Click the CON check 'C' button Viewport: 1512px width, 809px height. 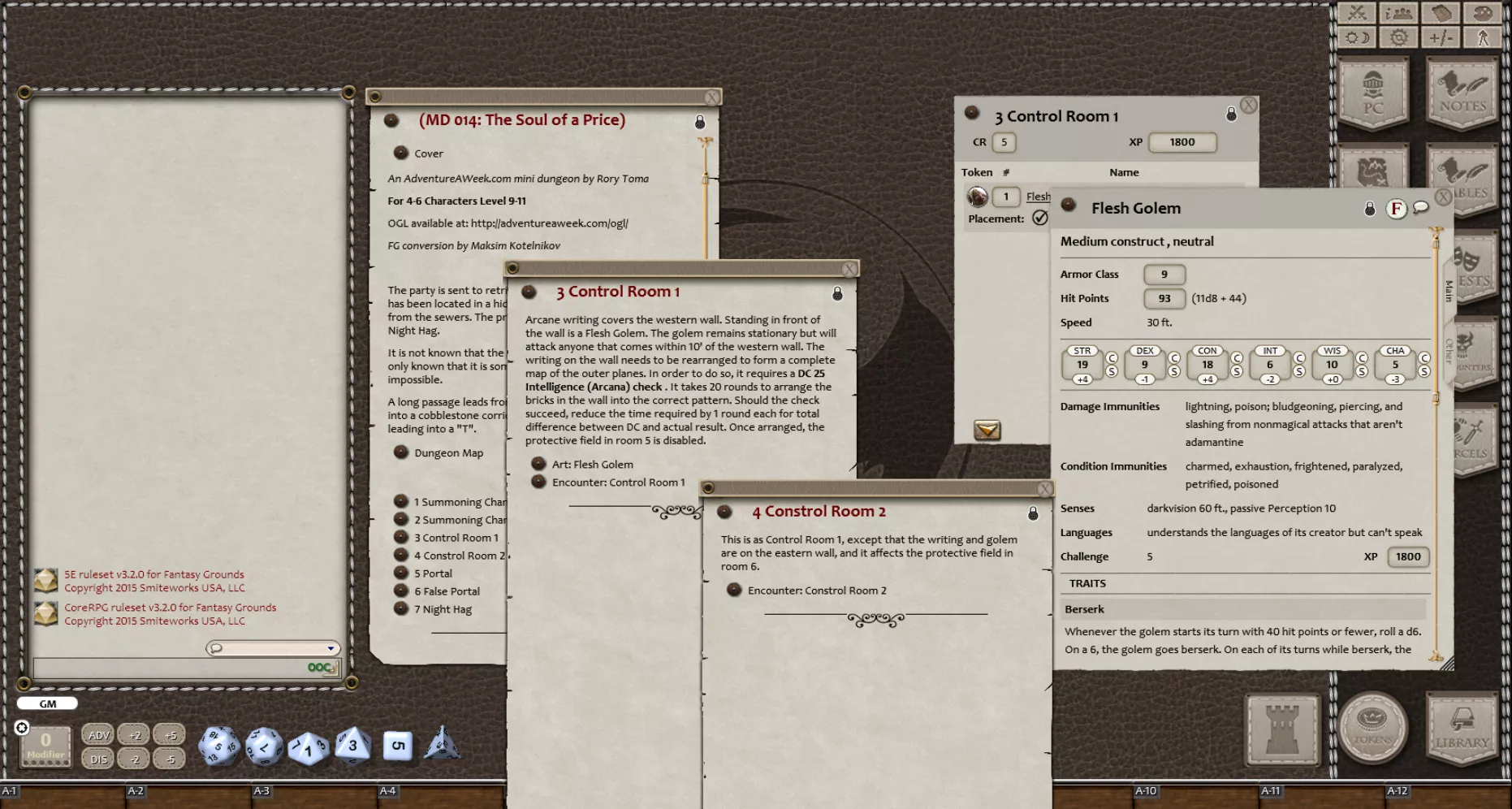tap(1237, 357)
